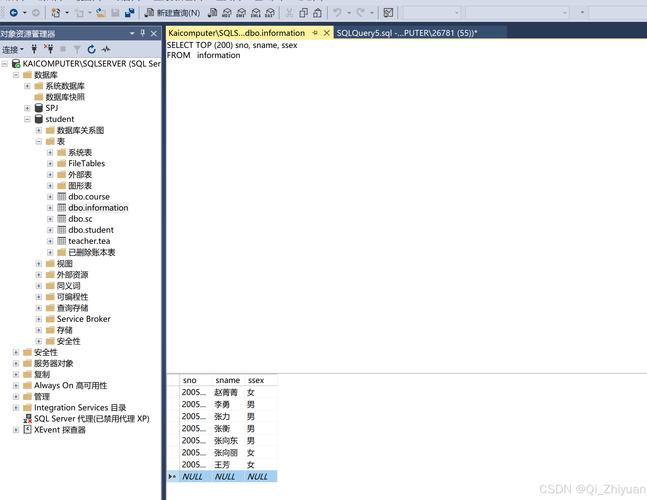
Task: Click the New Query (新建查询) toolbar button
Action: pos(183,13)
